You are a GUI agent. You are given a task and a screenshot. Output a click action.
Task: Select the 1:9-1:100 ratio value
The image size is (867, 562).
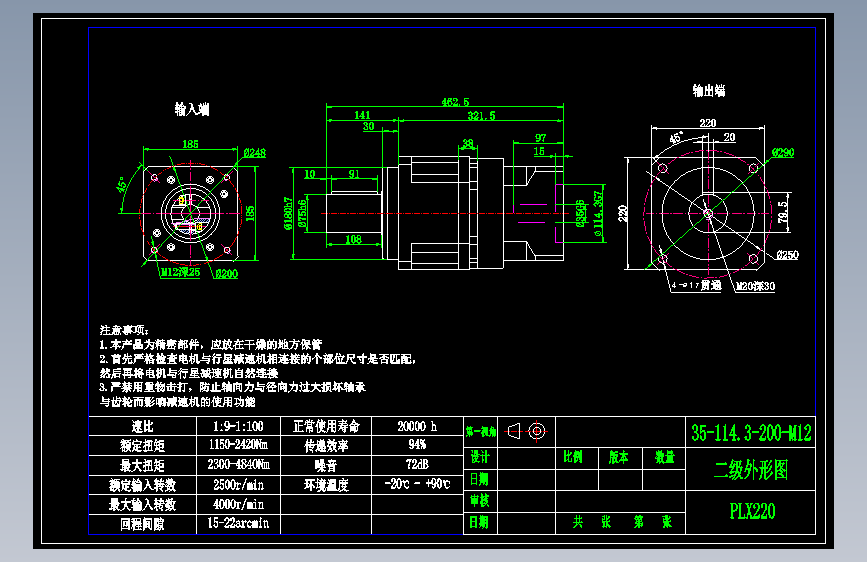pos(238,426)
